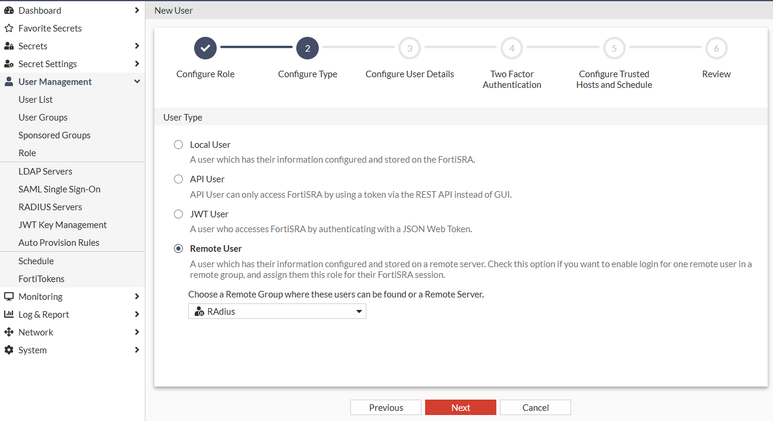Click the API User option label
This screenshot has width=773, height=421.
tap(207, 179)
